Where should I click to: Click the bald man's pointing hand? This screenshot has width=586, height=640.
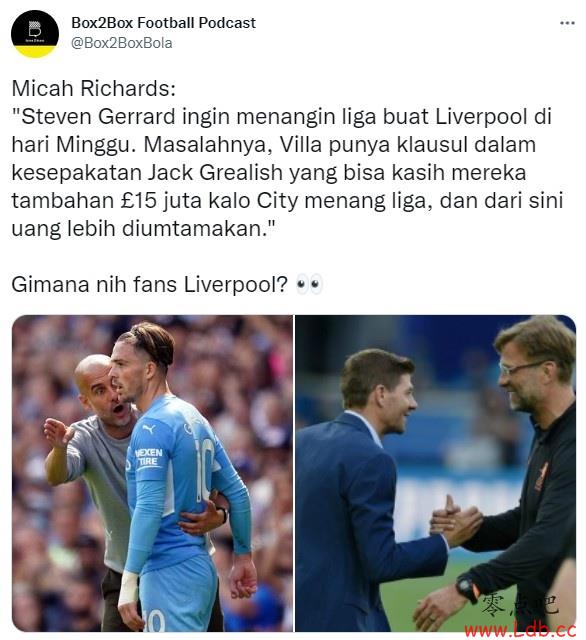click(x=58, y=432)
